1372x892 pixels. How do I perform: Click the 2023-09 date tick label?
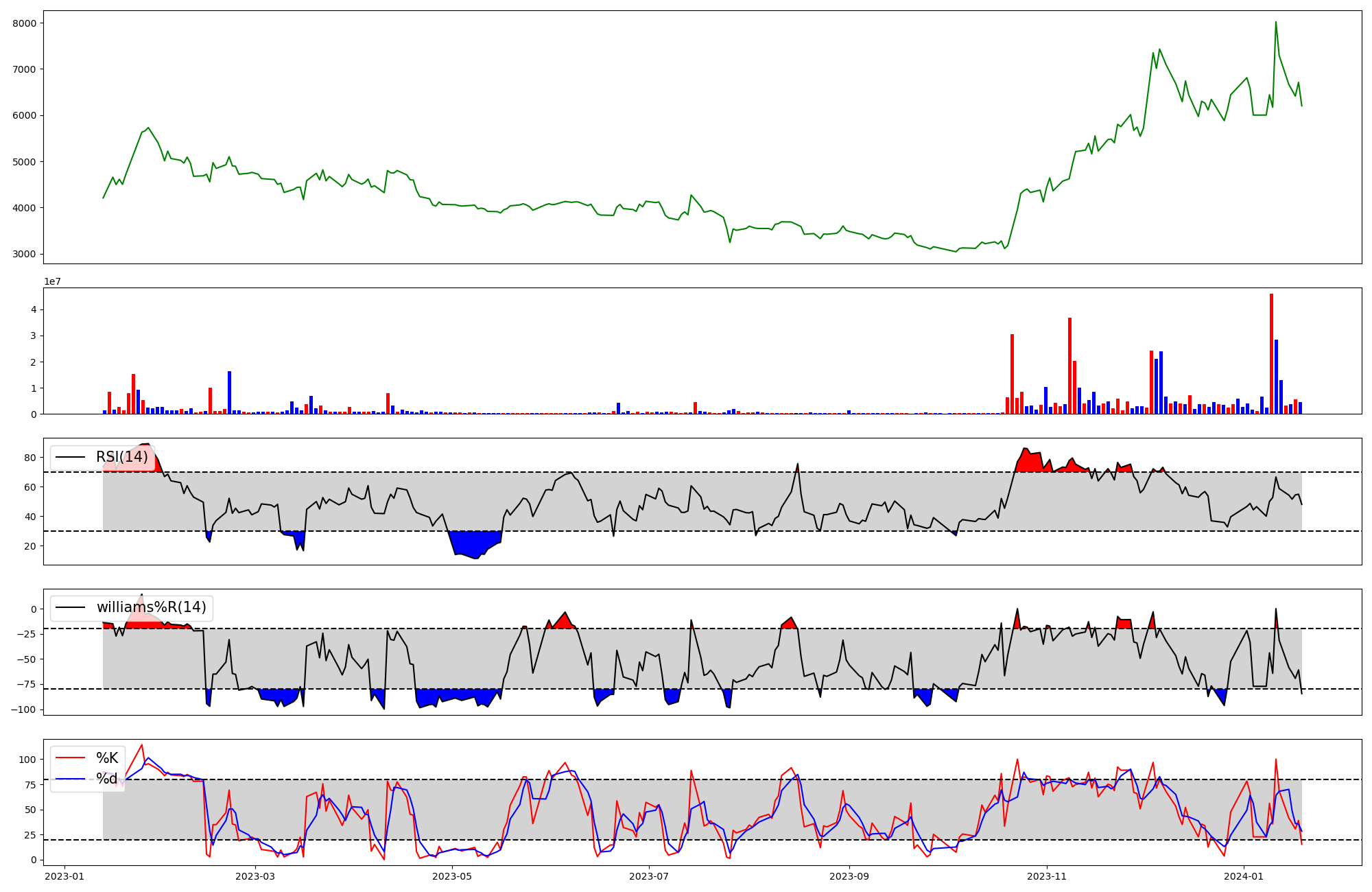click(849, 876)
